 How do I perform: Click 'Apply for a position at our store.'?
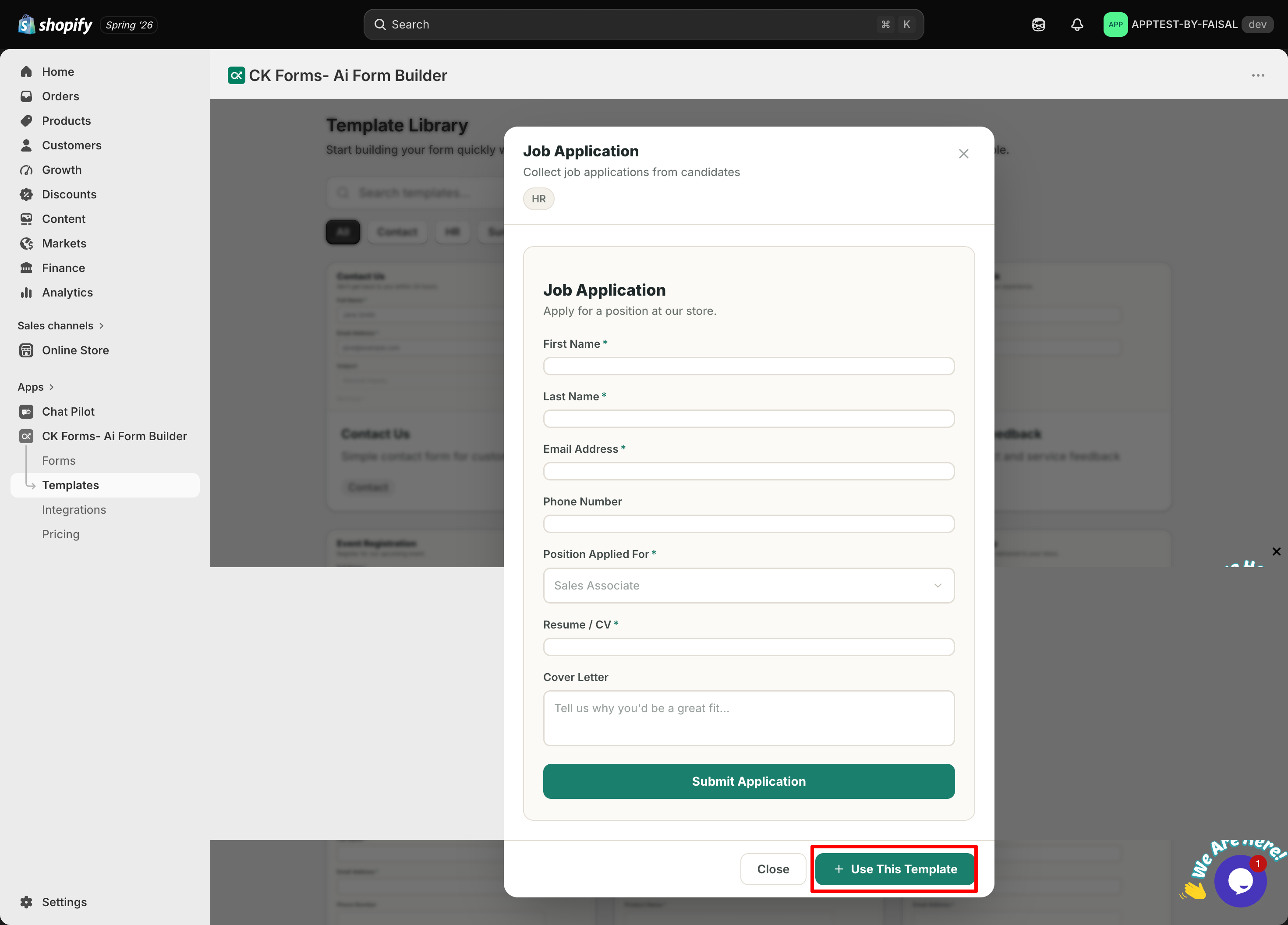629,311
